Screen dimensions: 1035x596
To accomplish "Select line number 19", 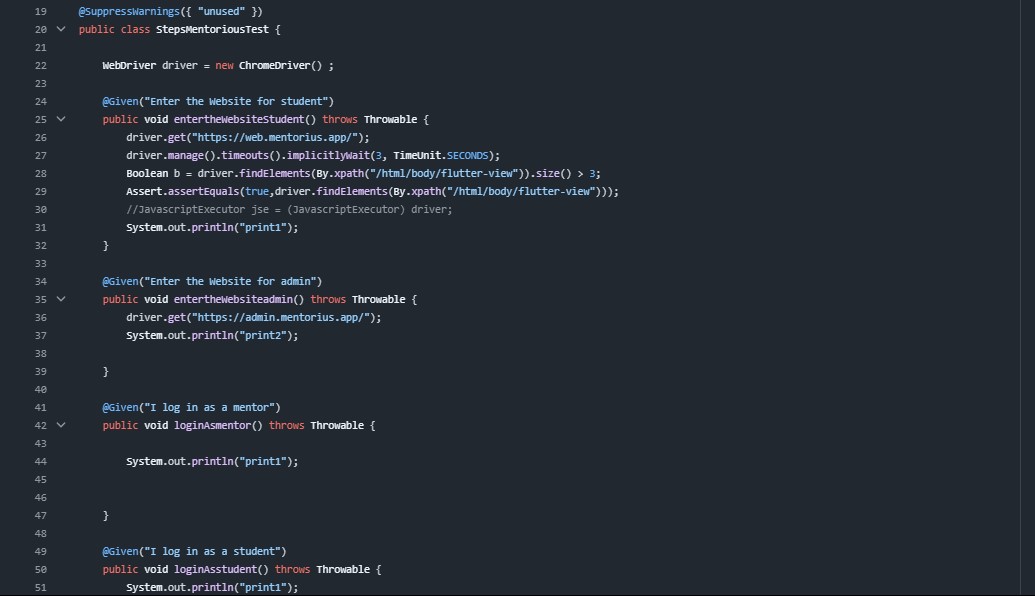I will coord(40,11).
